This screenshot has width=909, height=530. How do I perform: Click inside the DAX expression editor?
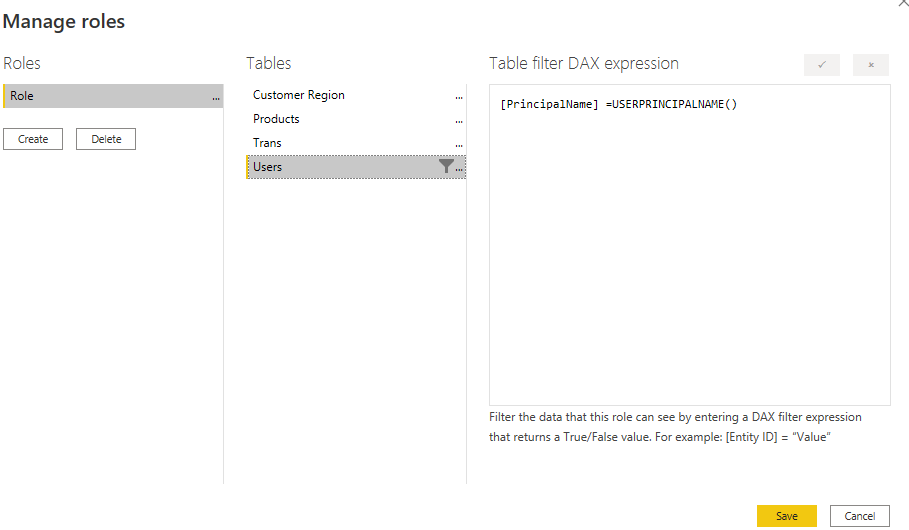point(690,245)
